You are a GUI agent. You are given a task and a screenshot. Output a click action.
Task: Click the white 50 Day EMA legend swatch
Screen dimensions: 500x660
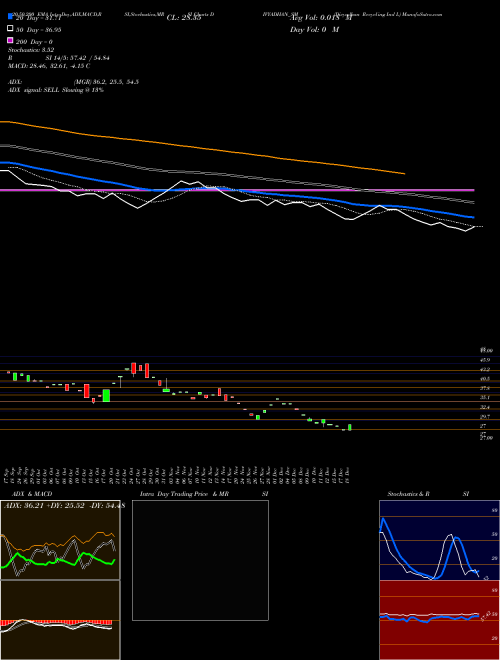(x=10, y=29)
